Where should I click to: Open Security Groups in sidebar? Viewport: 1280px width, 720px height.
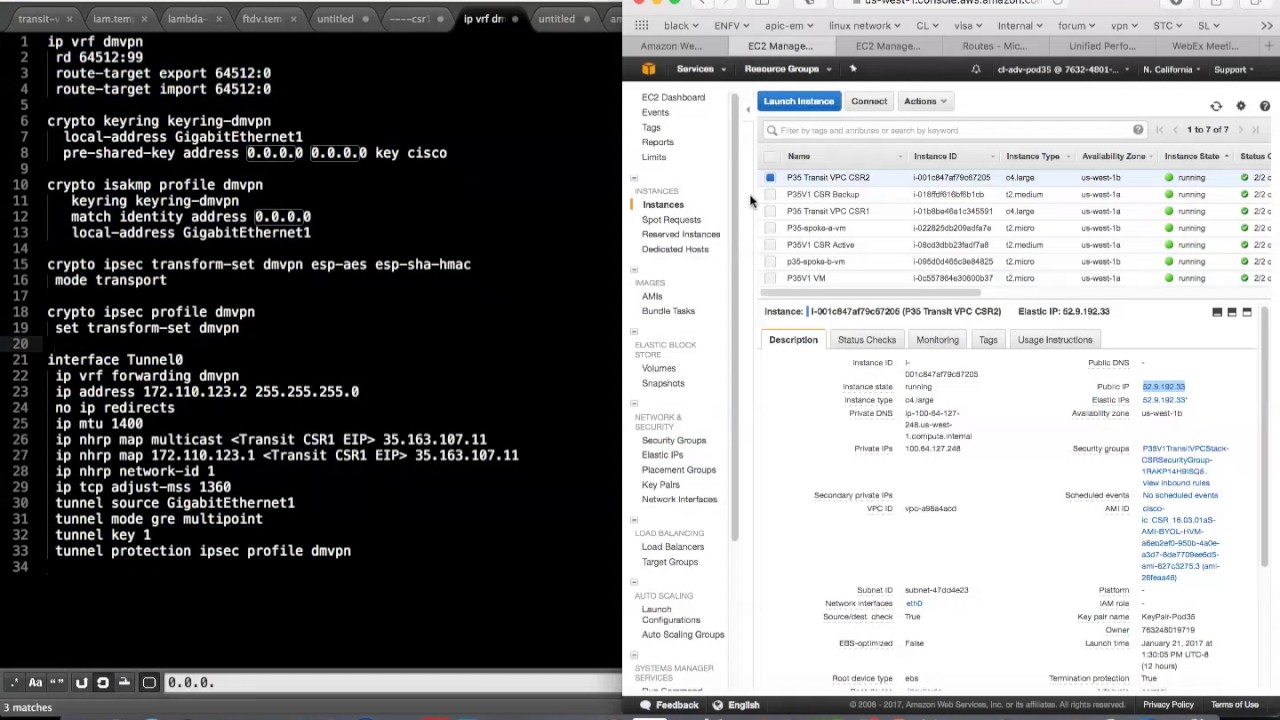coord(674,440)
